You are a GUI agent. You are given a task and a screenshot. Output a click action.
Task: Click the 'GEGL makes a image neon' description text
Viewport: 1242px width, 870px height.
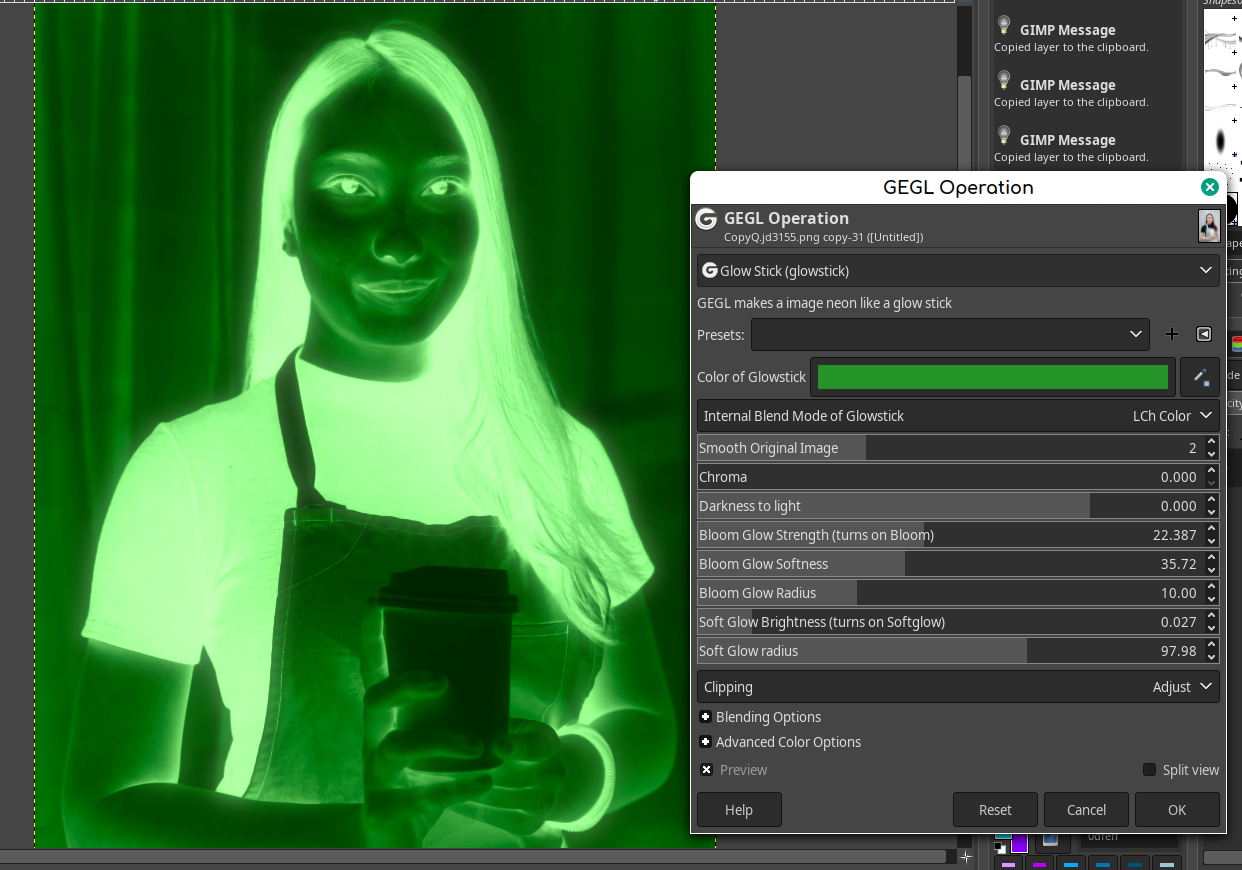click(824, 303)
